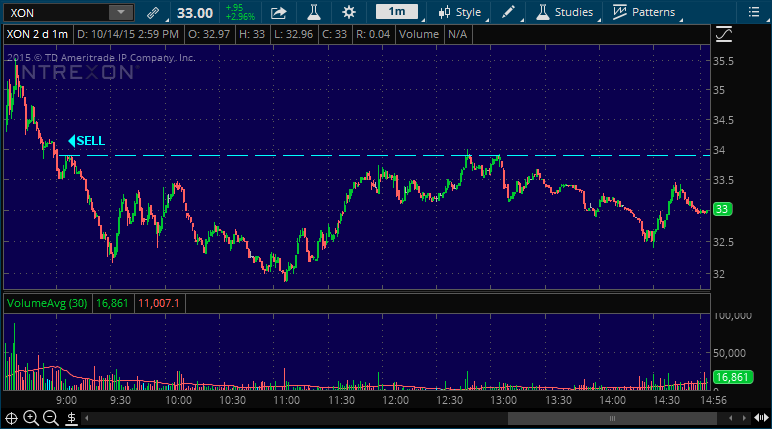This screenshot has height=429, width=772.
Task: Click the C: 33 close value
Action: click(334, 34)
